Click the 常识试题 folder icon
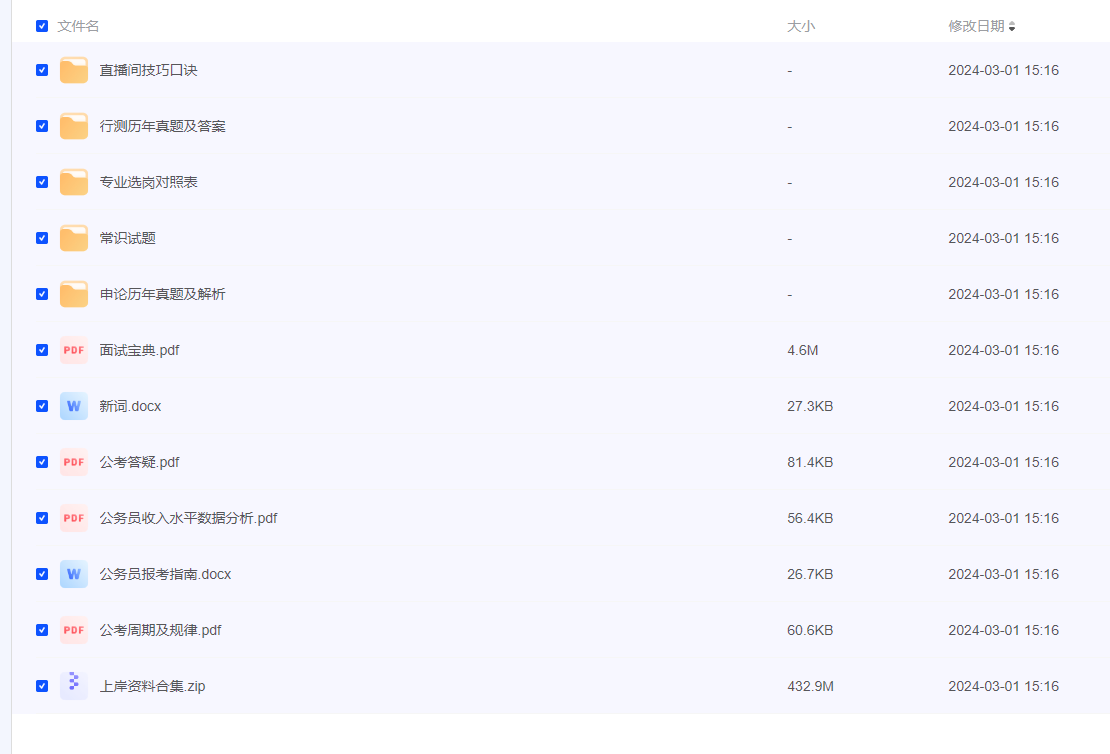 [x=73, y=238]
